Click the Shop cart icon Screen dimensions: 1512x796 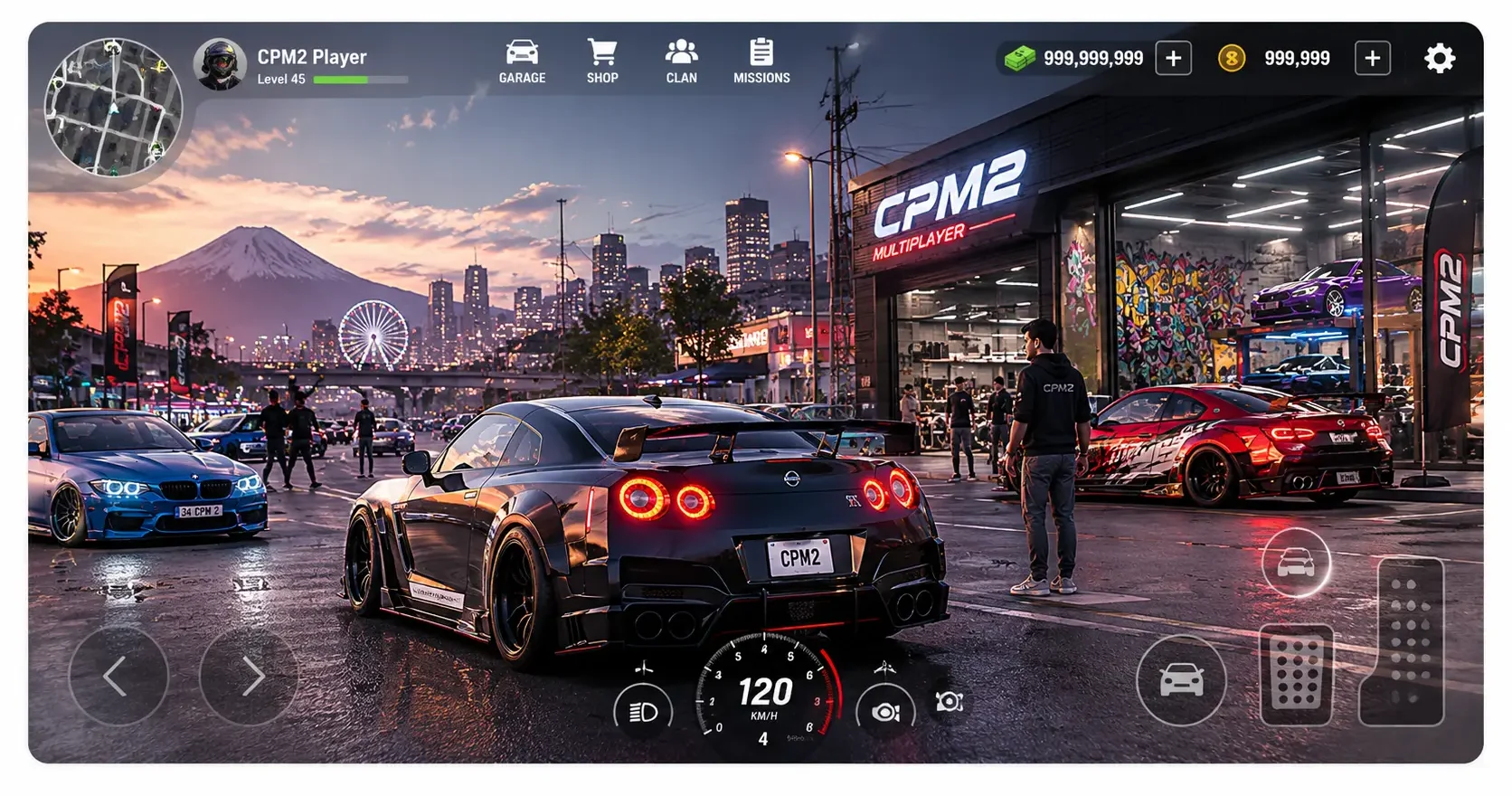coord(602,52)
